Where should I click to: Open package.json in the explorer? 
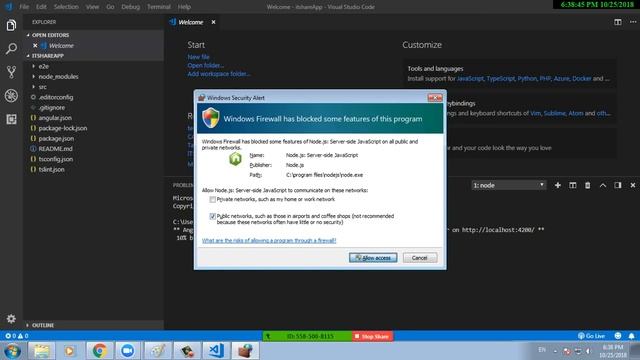[56, 138]
